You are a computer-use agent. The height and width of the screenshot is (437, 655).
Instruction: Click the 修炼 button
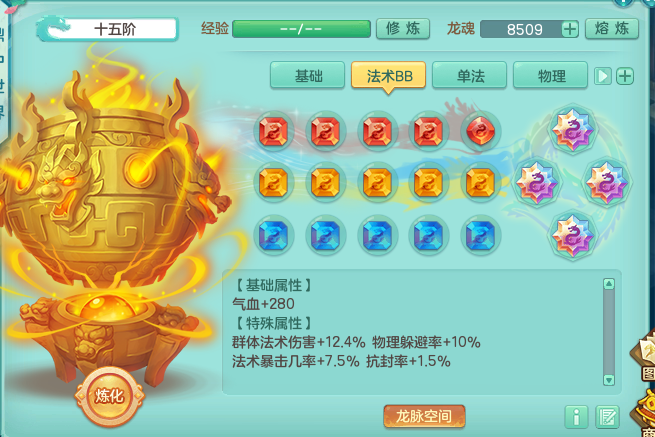tap(403, 29)
